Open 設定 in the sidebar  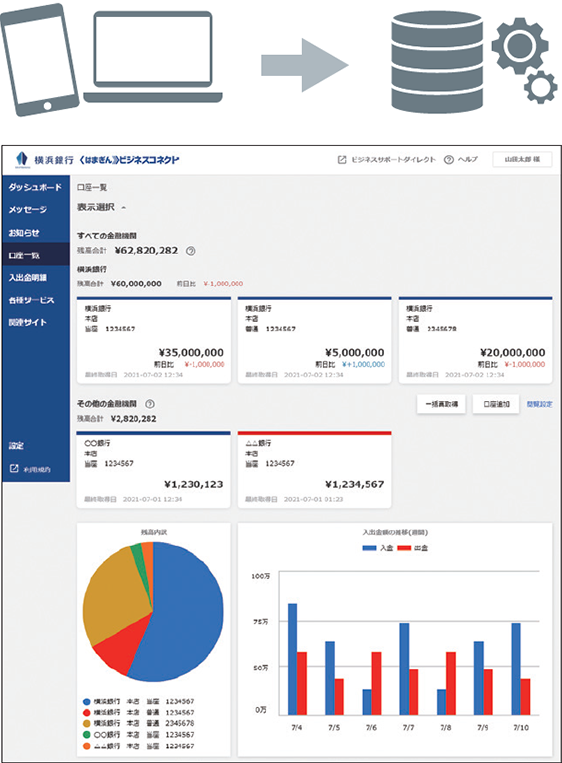(16, 445)
